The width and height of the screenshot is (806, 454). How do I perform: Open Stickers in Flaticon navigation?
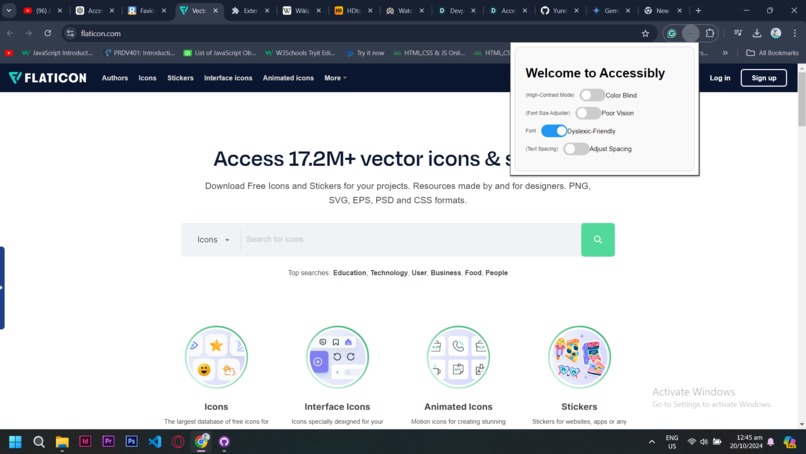tap(180, 78)
